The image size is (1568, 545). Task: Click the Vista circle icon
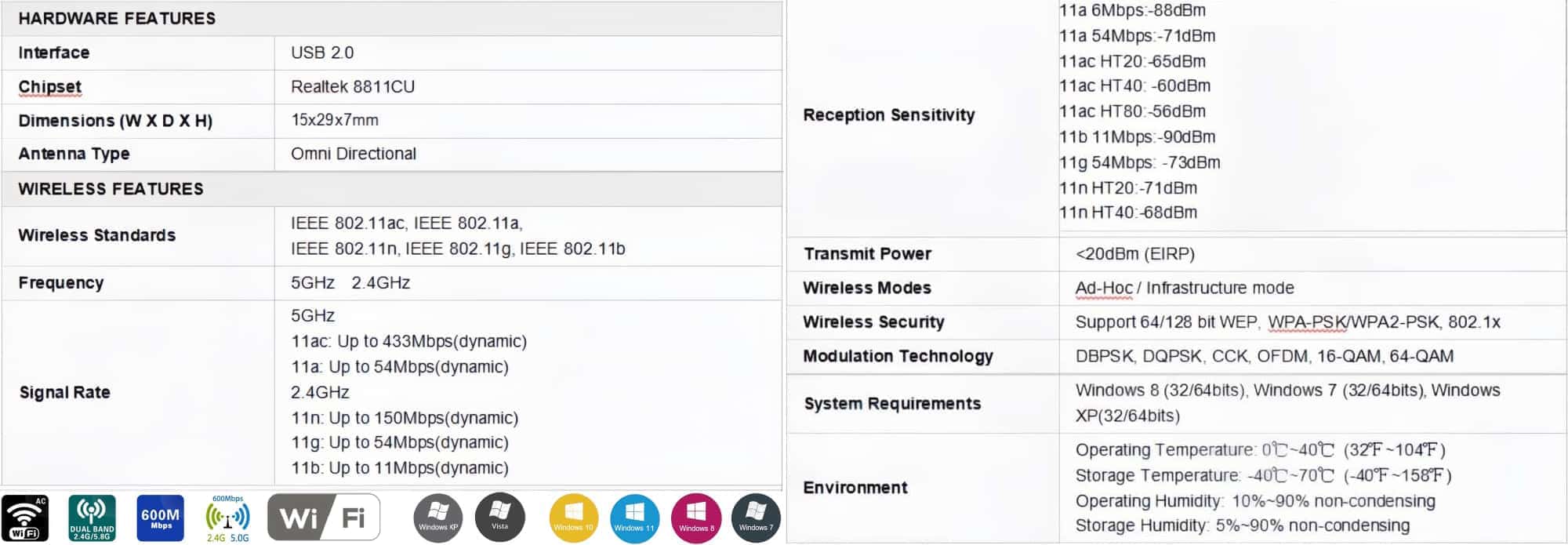pos(499,518)
